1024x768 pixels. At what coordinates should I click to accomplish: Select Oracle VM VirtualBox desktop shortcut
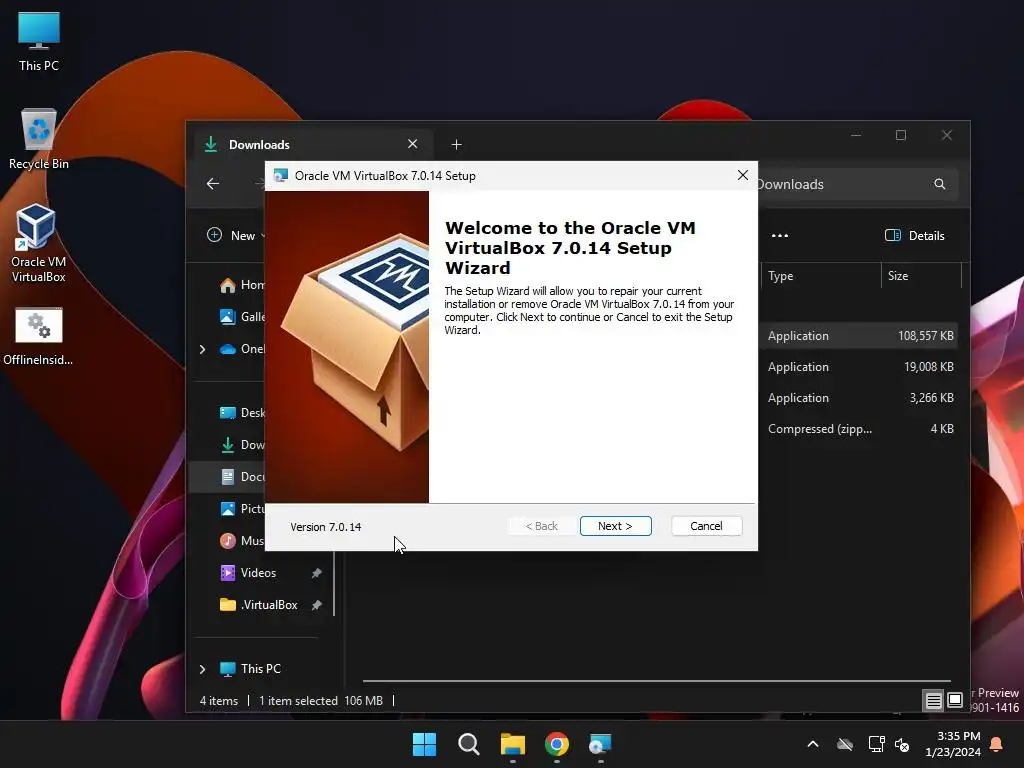(38, 243)
